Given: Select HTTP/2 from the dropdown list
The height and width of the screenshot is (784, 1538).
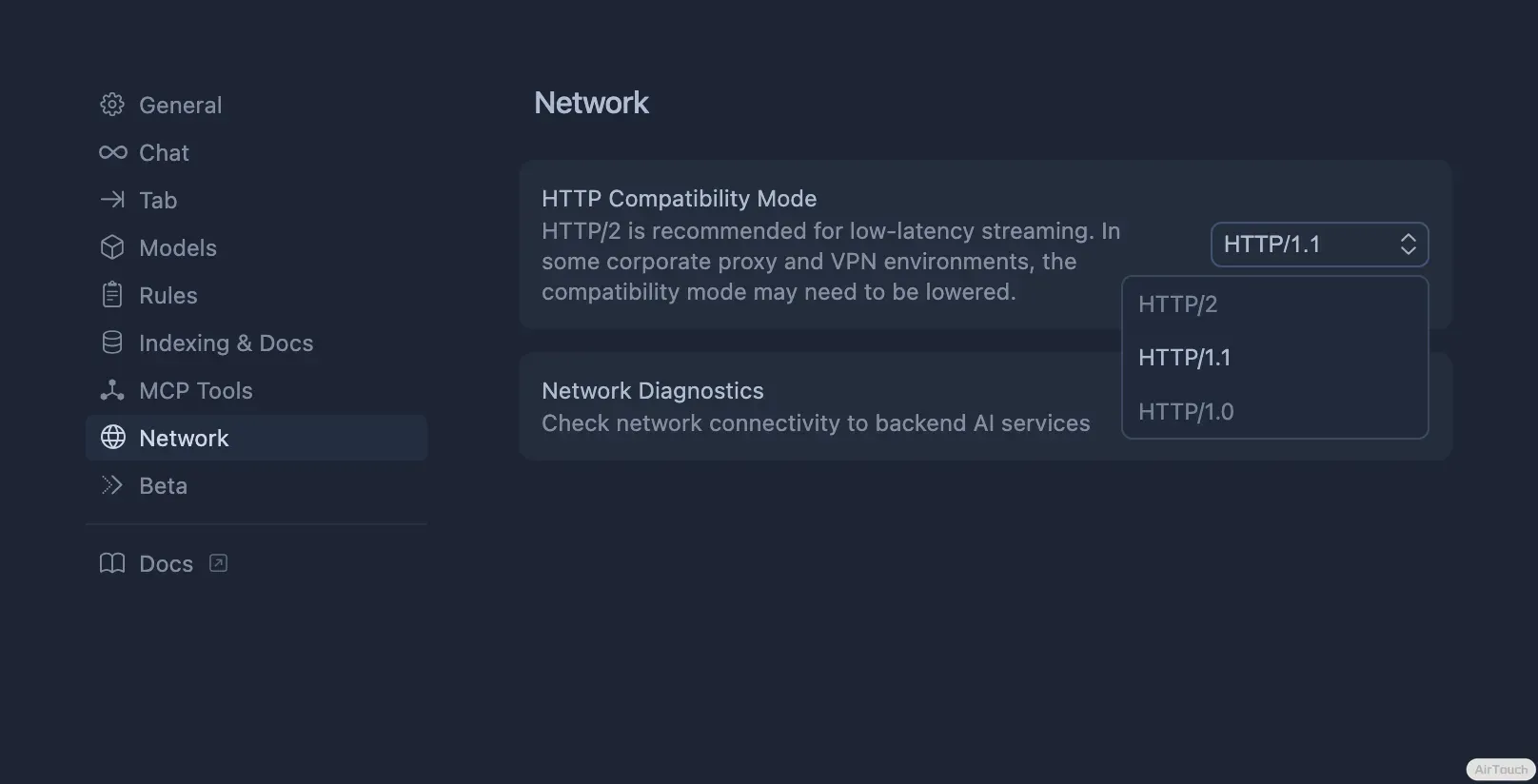Looking at the screenshot, I should click(1177, 304).
